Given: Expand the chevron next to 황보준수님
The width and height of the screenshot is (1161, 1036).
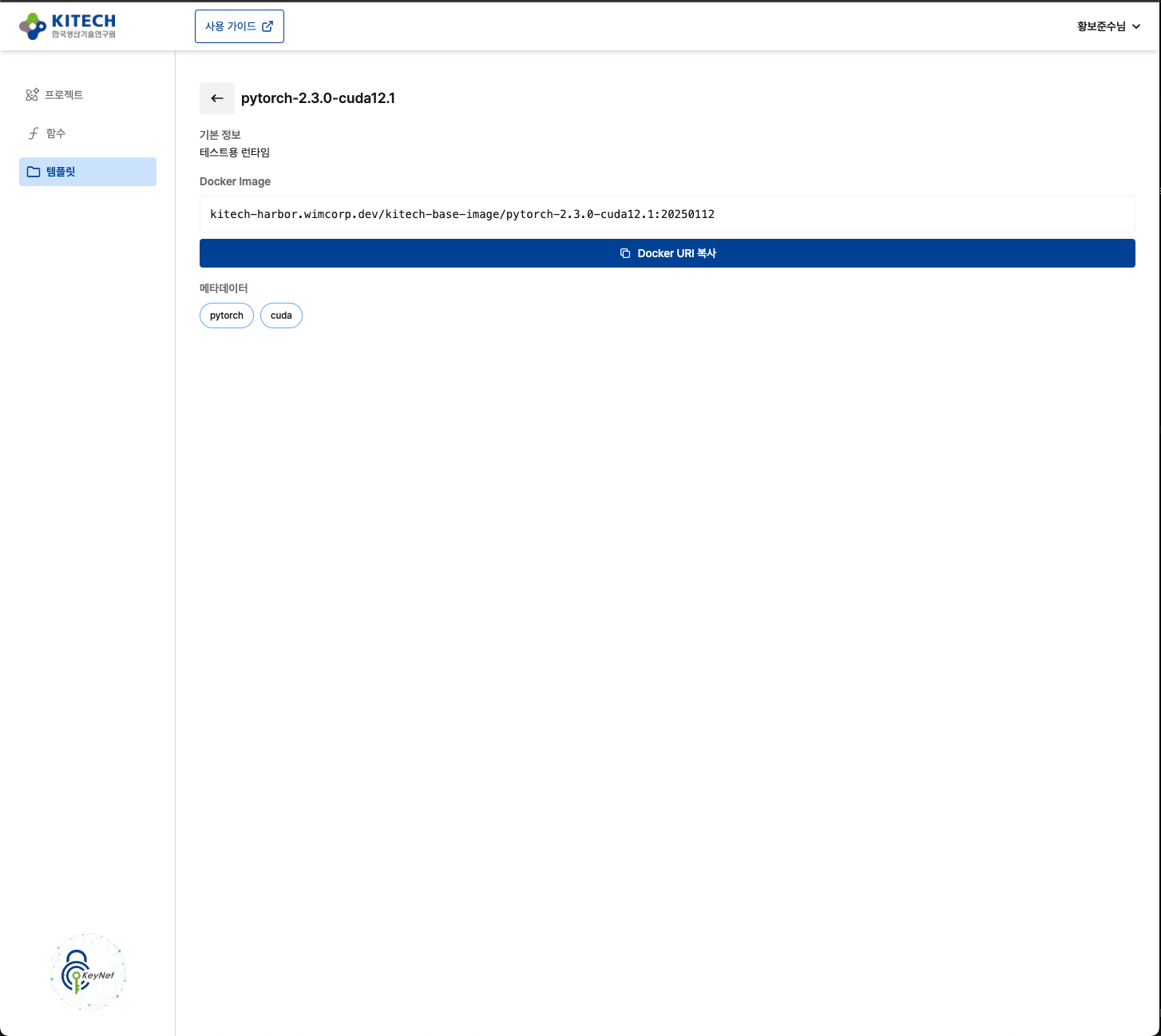Looking at the screenshot, I should click(x=1136, y=26).
